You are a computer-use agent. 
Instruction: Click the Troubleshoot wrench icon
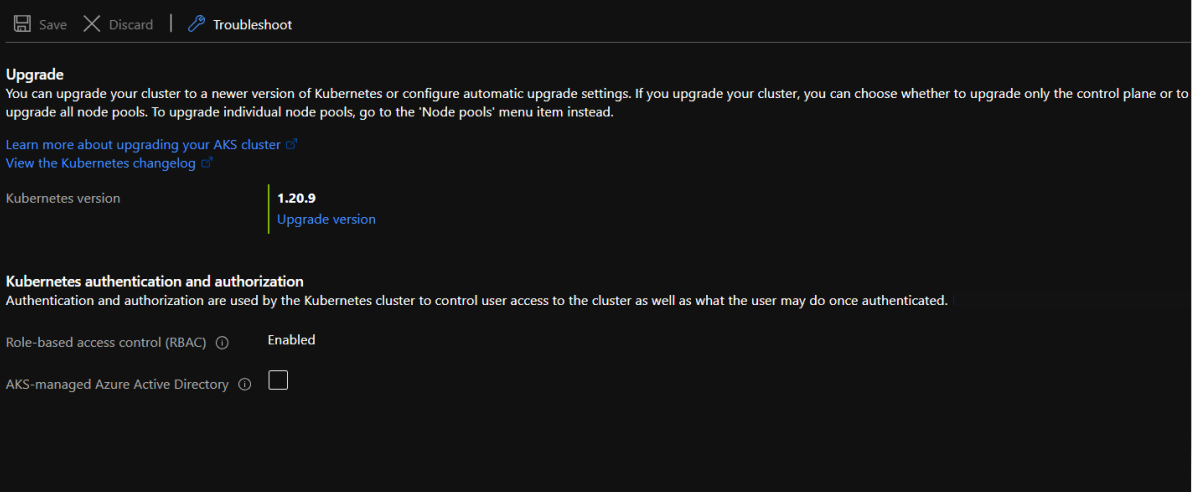197,23
